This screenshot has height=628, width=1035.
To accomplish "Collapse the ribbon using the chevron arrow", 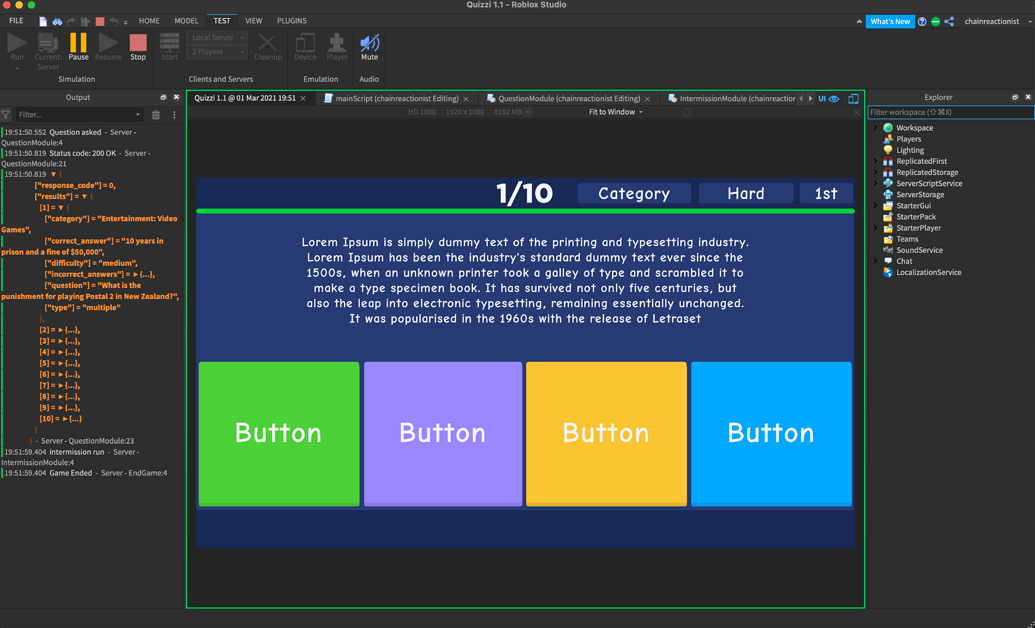I will point(858,20).
